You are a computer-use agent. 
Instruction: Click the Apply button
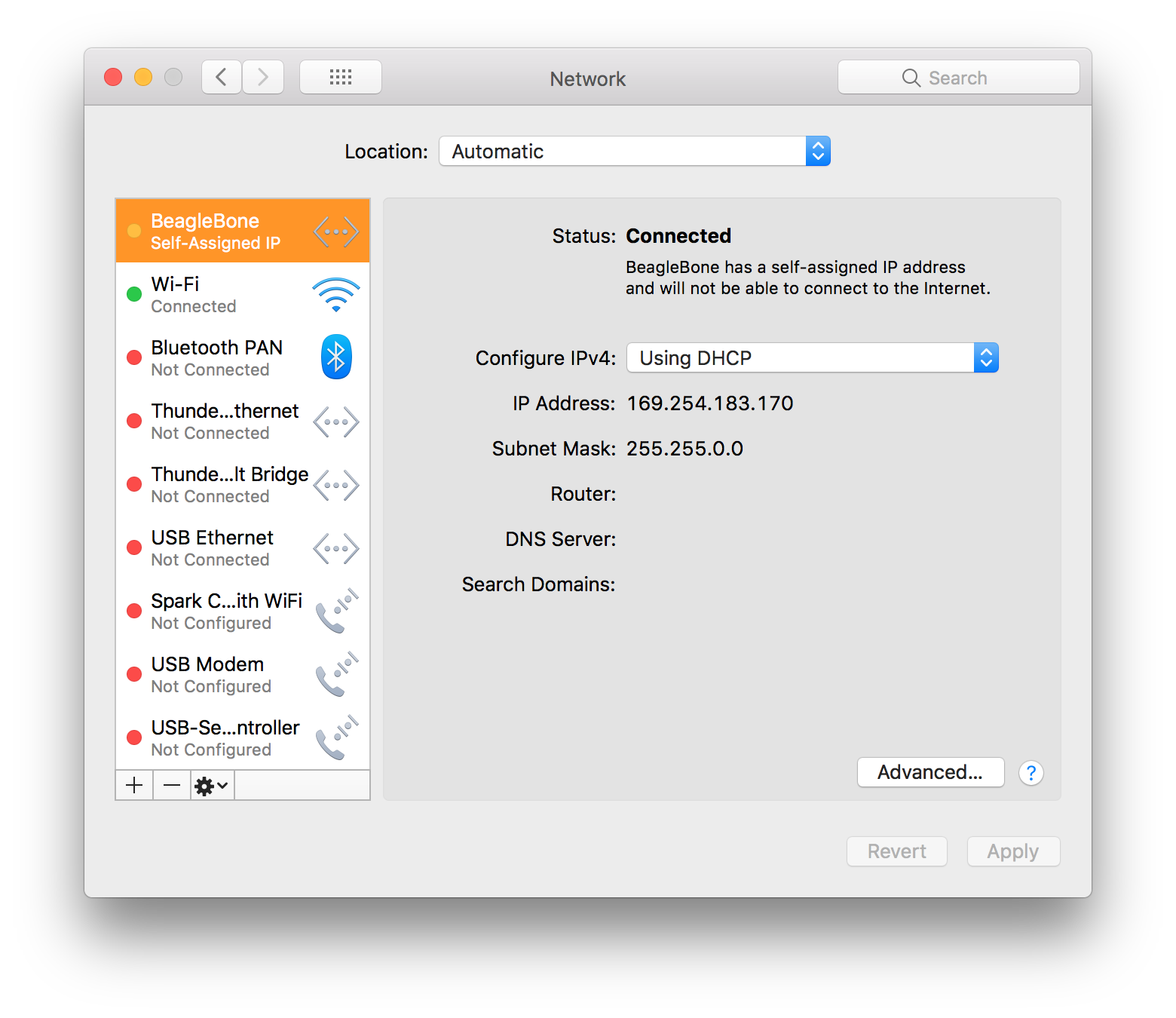coord(1013,851)
